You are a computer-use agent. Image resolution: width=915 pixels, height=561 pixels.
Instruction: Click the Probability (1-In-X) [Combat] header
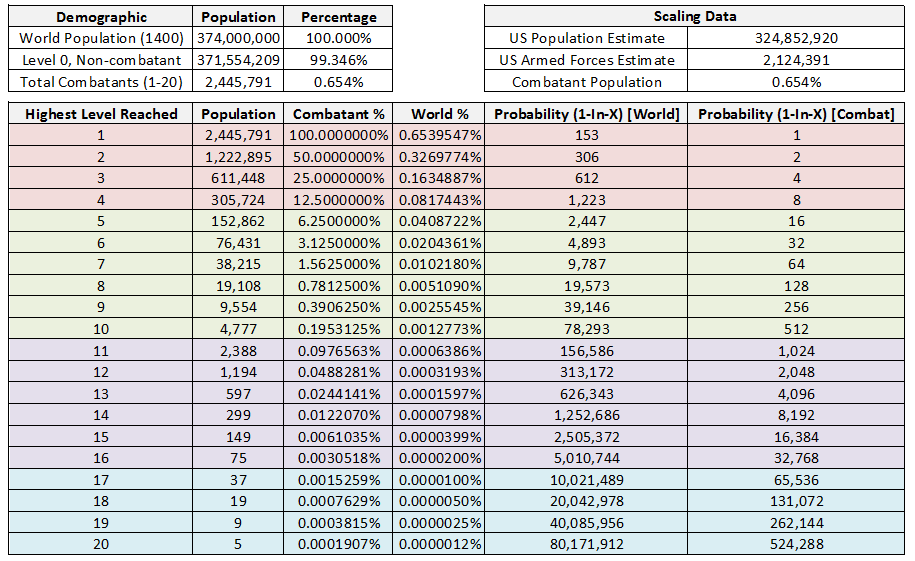coord(796,114)
